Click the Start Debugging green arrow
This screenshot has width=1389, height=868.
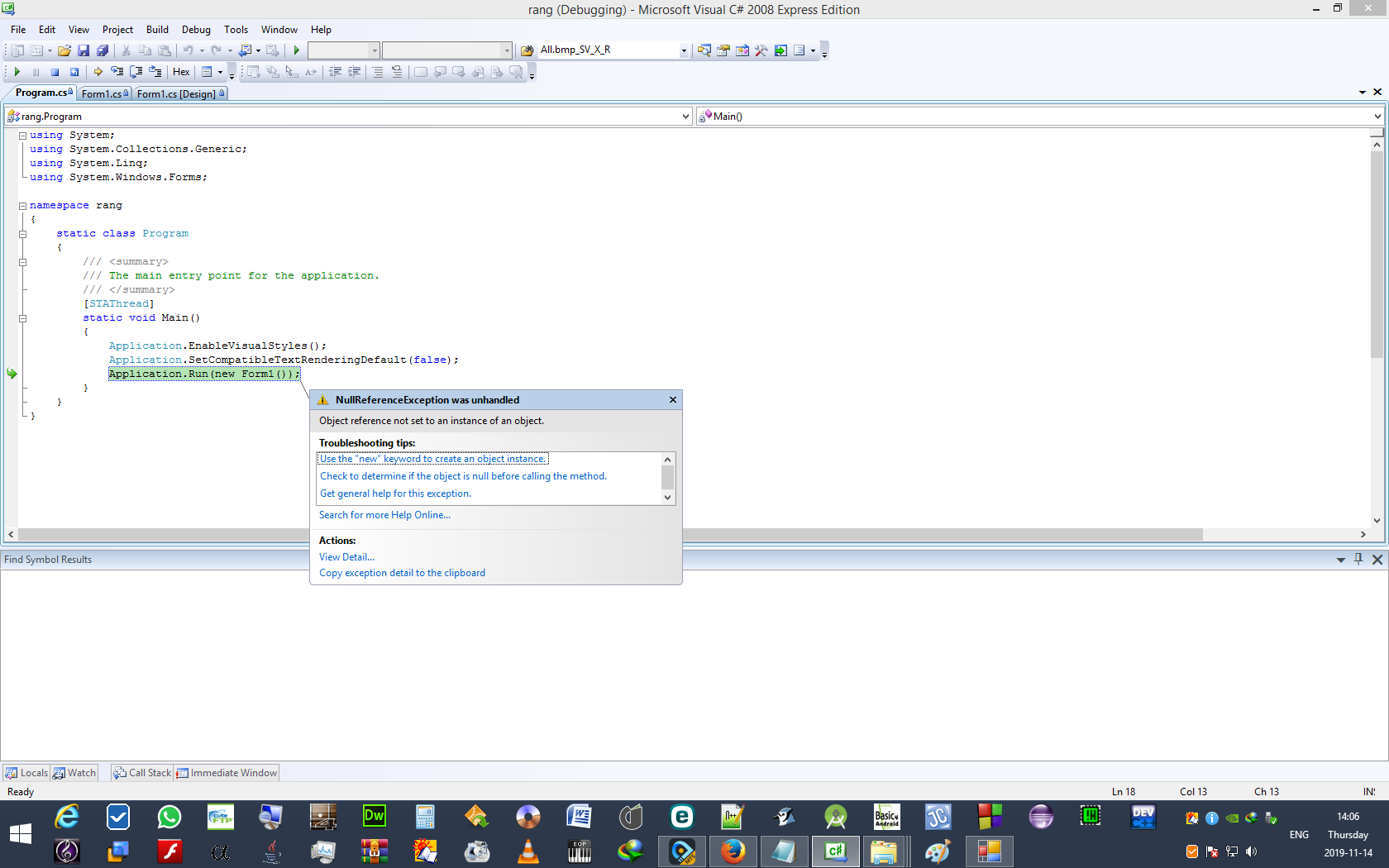296,50
